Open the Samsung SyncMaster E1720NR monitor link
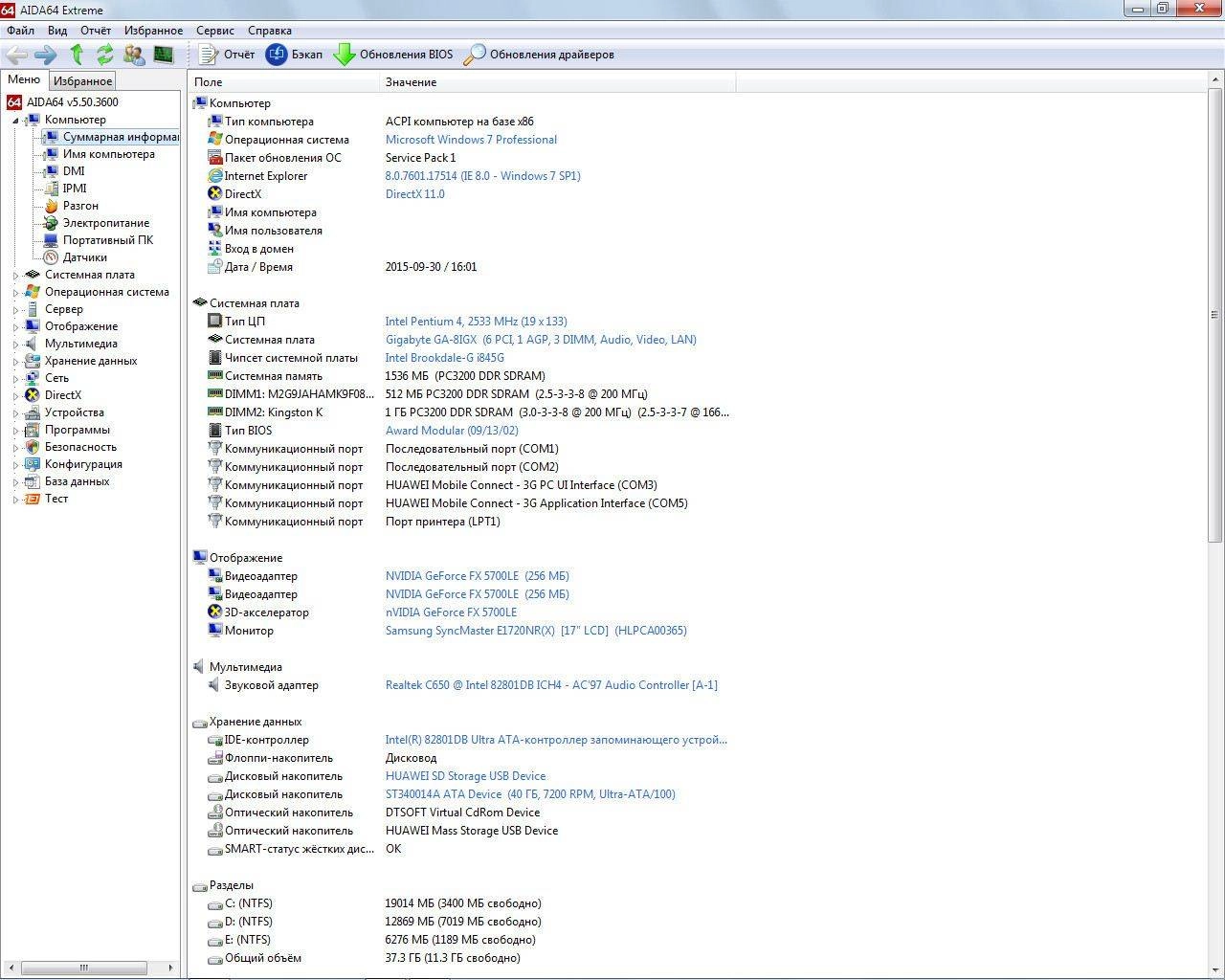 click(536, 631)
